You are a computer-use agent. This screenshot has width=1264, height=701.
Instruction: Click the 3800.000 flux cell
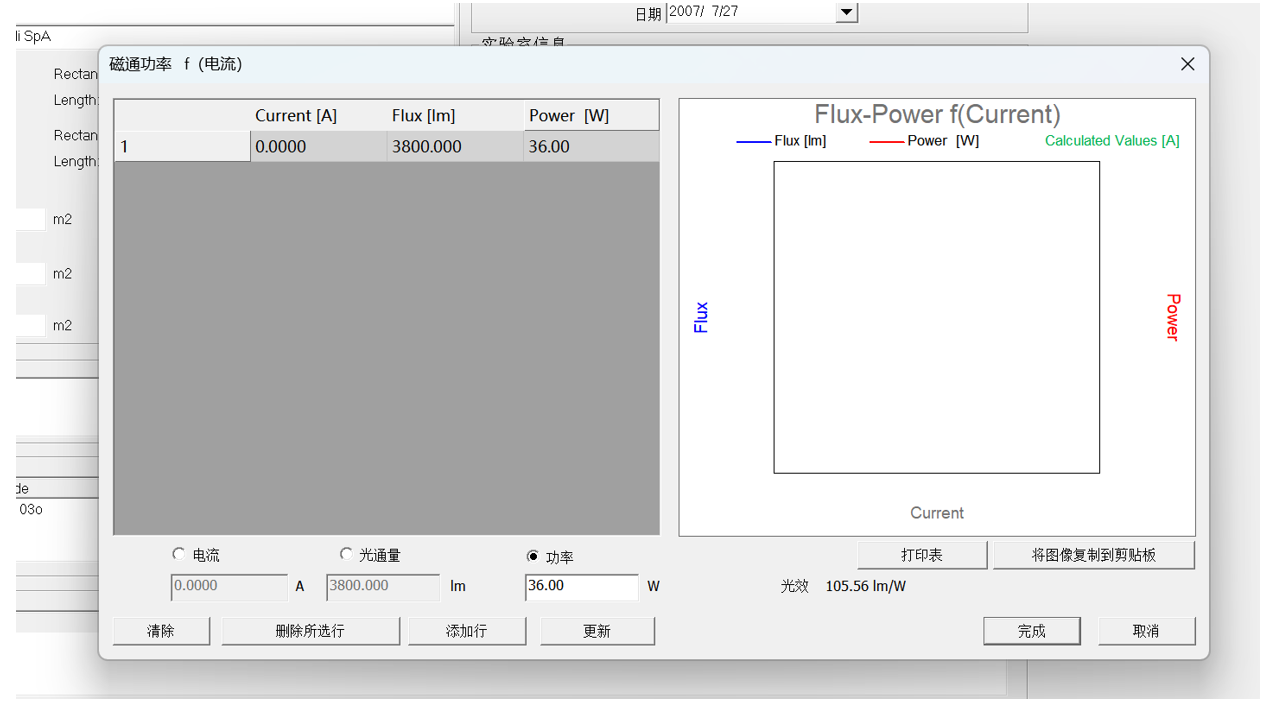(455, 147)
